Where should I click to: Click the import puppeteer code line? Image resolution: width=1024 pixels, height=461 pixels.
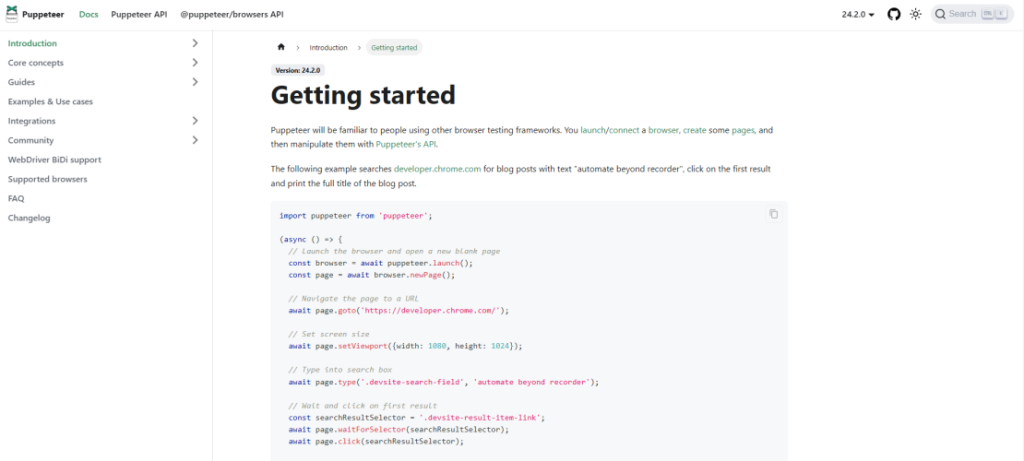click(356, 215)
